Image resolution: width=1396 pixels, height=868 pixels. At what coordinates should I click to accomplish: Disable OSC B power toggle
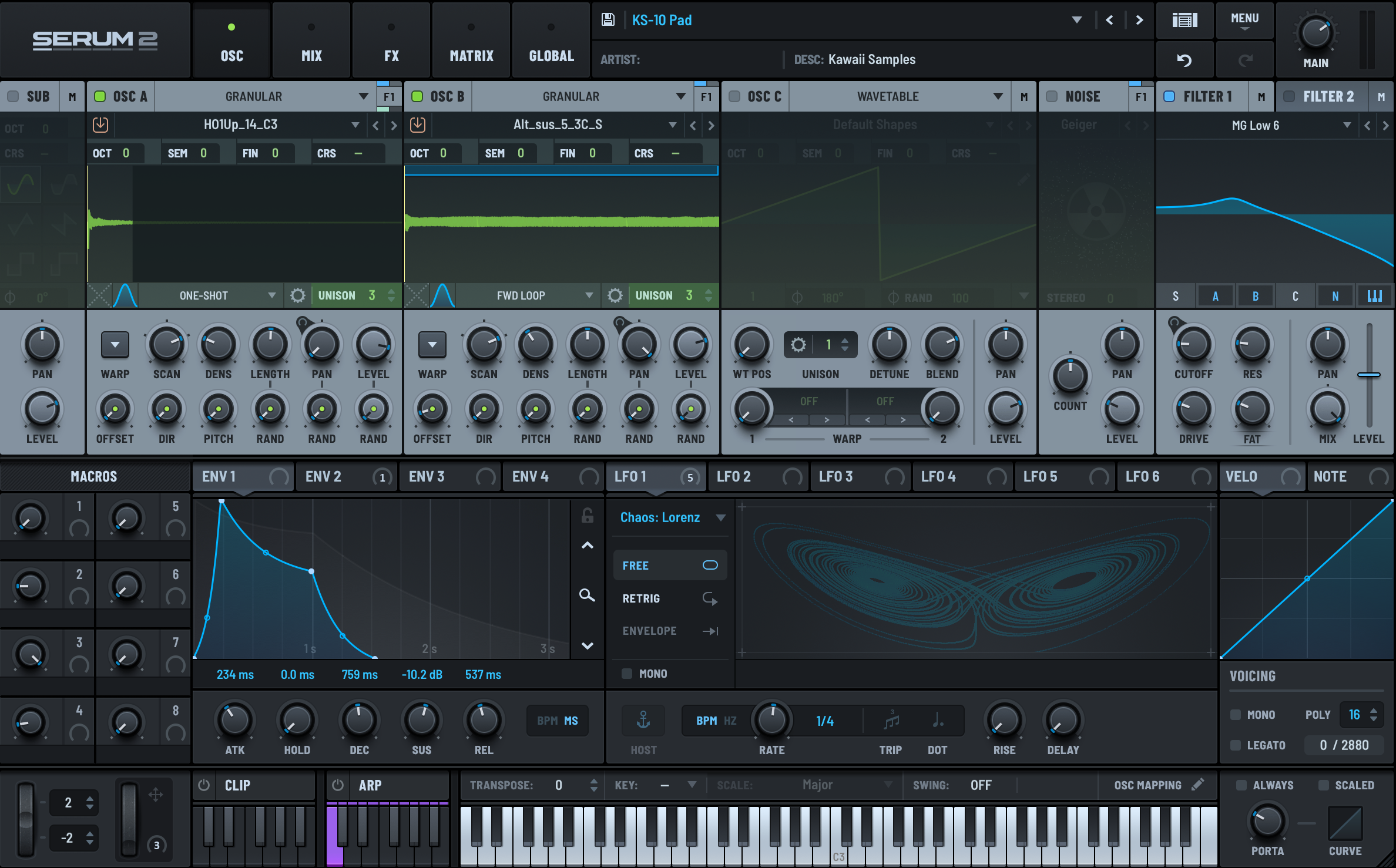(x=417, y=96)
